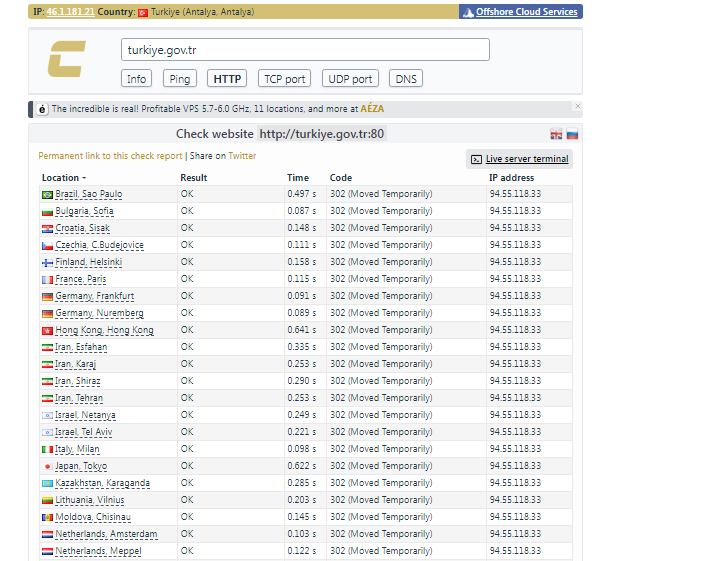Click the Brazil flag icon
The width and height of the screenshot is (705, 561).
pos(47,195)
